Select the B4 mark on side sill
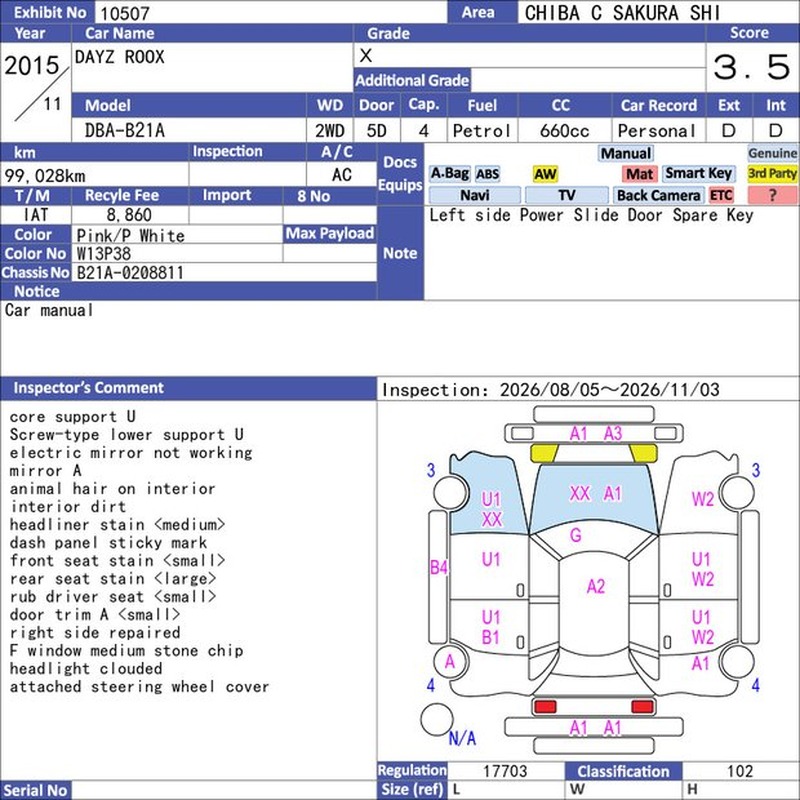Viewport: 800px width, 800px height. pyautogui.click(x=439, y=567)
